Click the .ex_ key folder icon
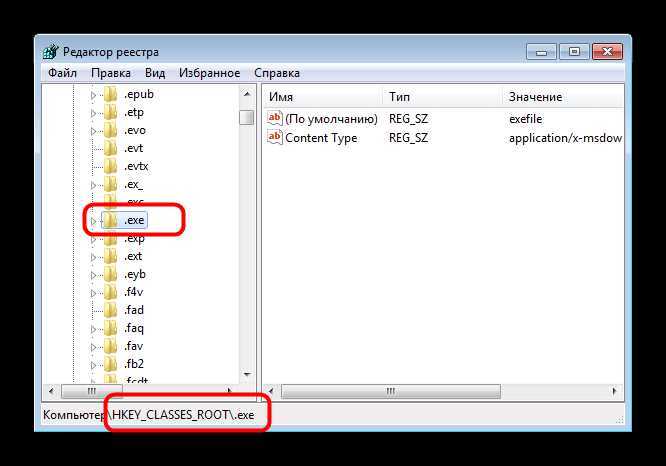 click(x=110, y=184)
